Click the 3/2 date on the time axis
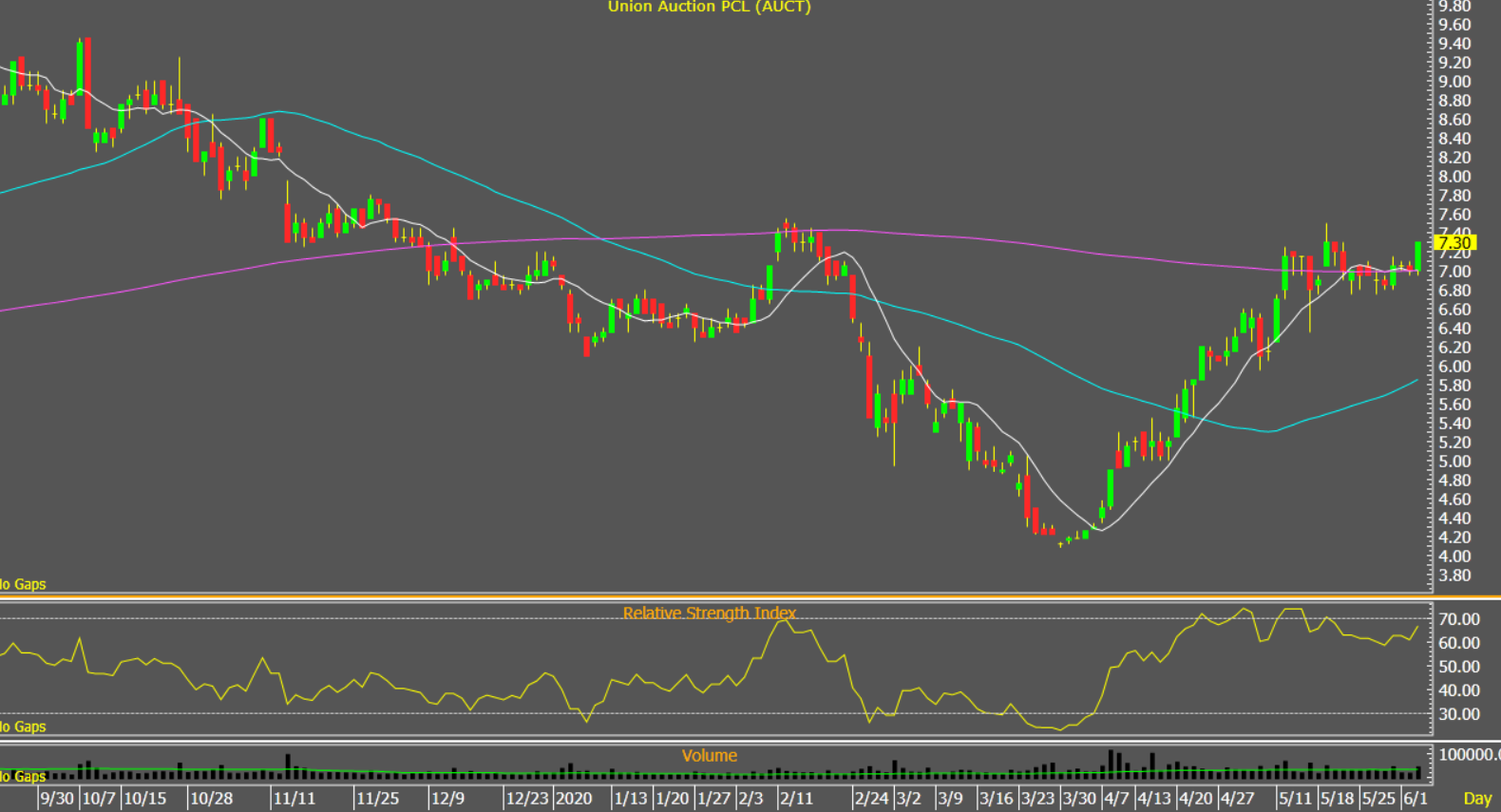 (x=909, y=799)
